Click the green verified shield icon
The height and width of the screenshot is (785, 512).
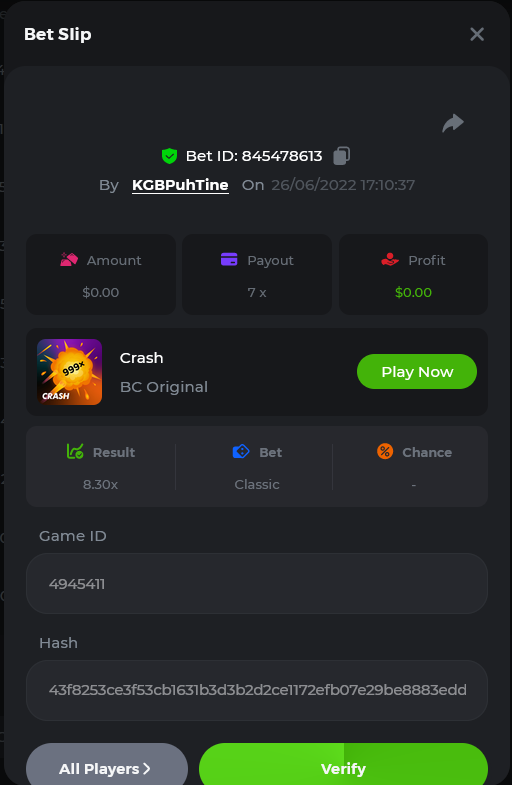(169, 156)
